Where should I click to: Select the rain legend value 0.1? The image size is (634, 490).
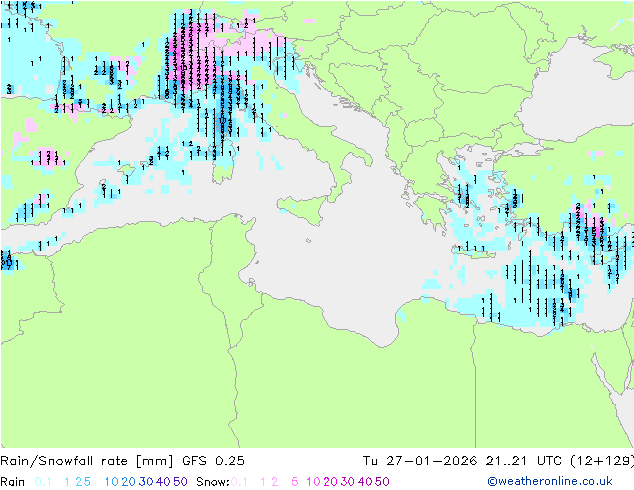[x=43, y=482]
